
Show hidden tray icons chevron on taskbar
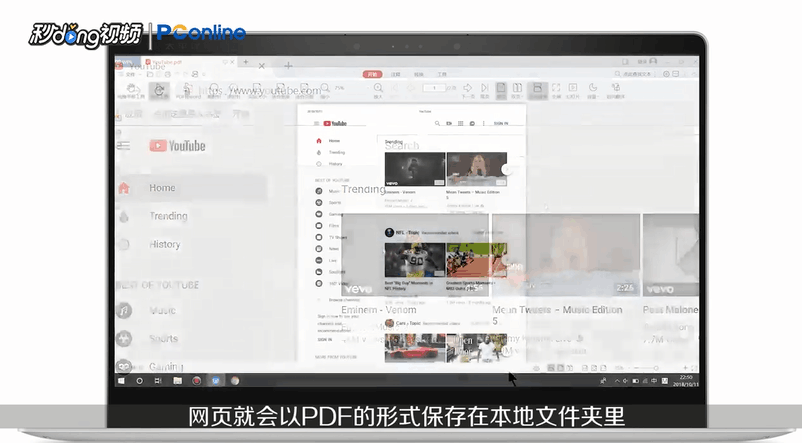[x=616, y=381]
